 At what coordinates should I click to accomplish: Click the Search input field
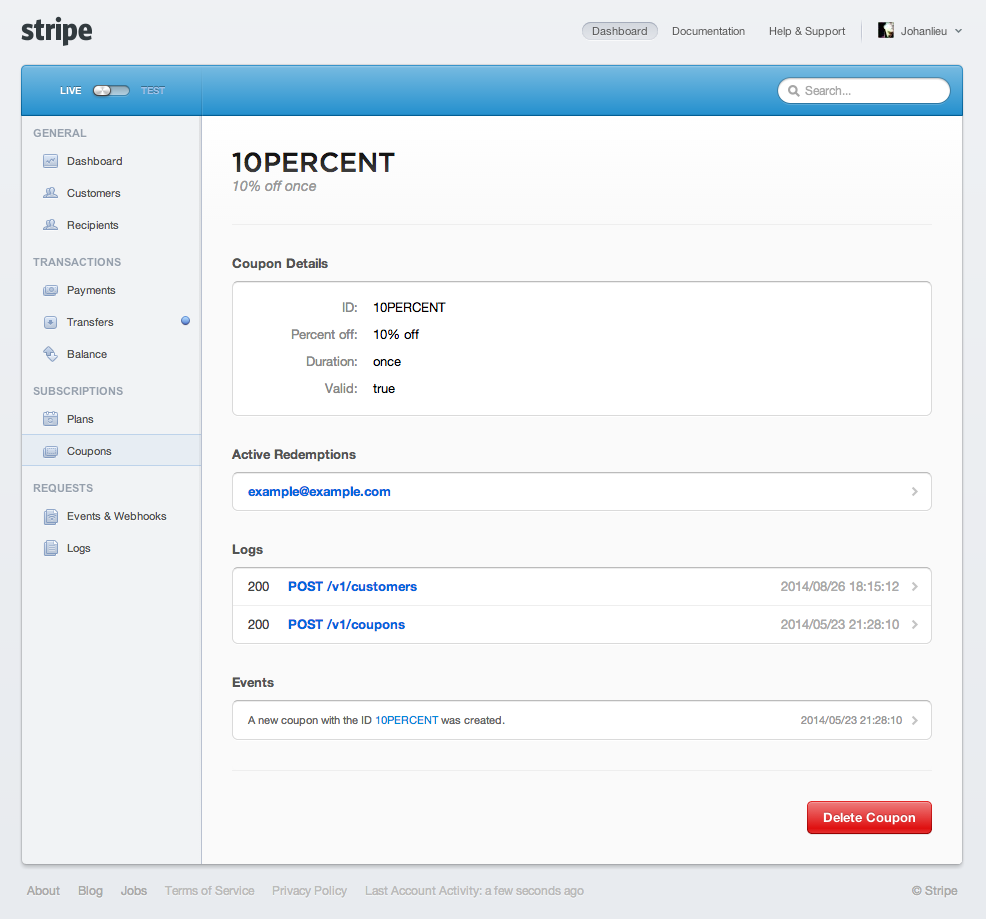coord(863,91)
